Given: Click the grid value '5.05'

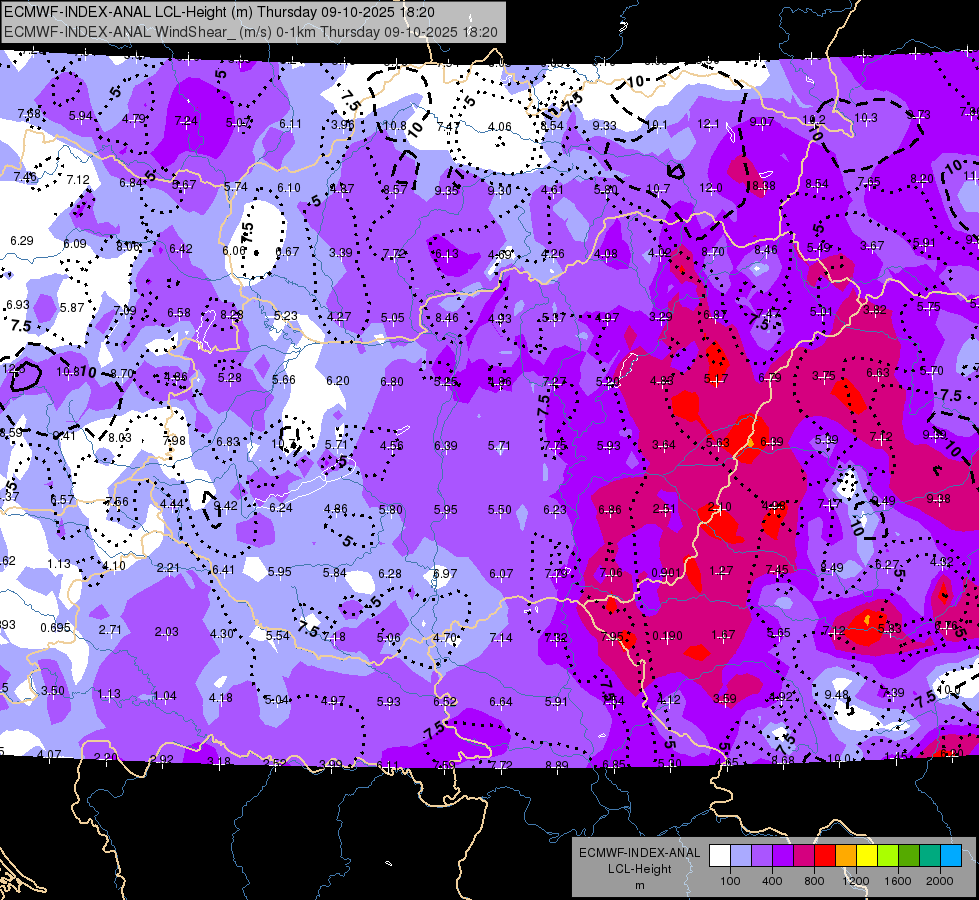Looking at the screenshot, I should [393, 317].
